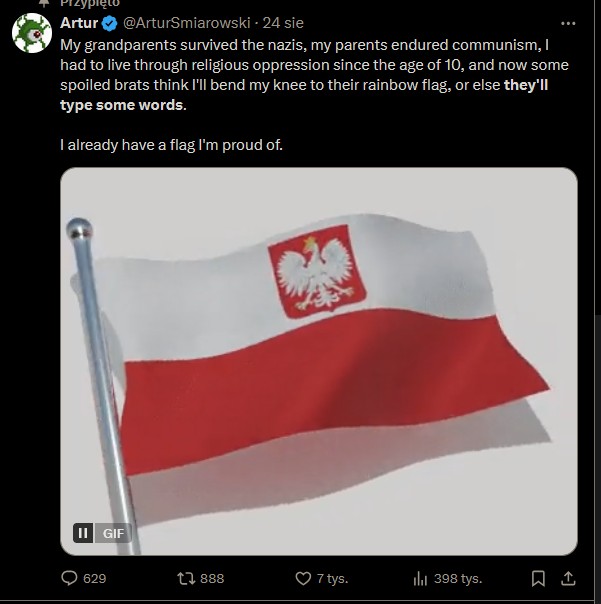Image resolution: width=601 pixels, height=604 pixels.
Task: Click the 888 reposts count
Action: [212, 579]
